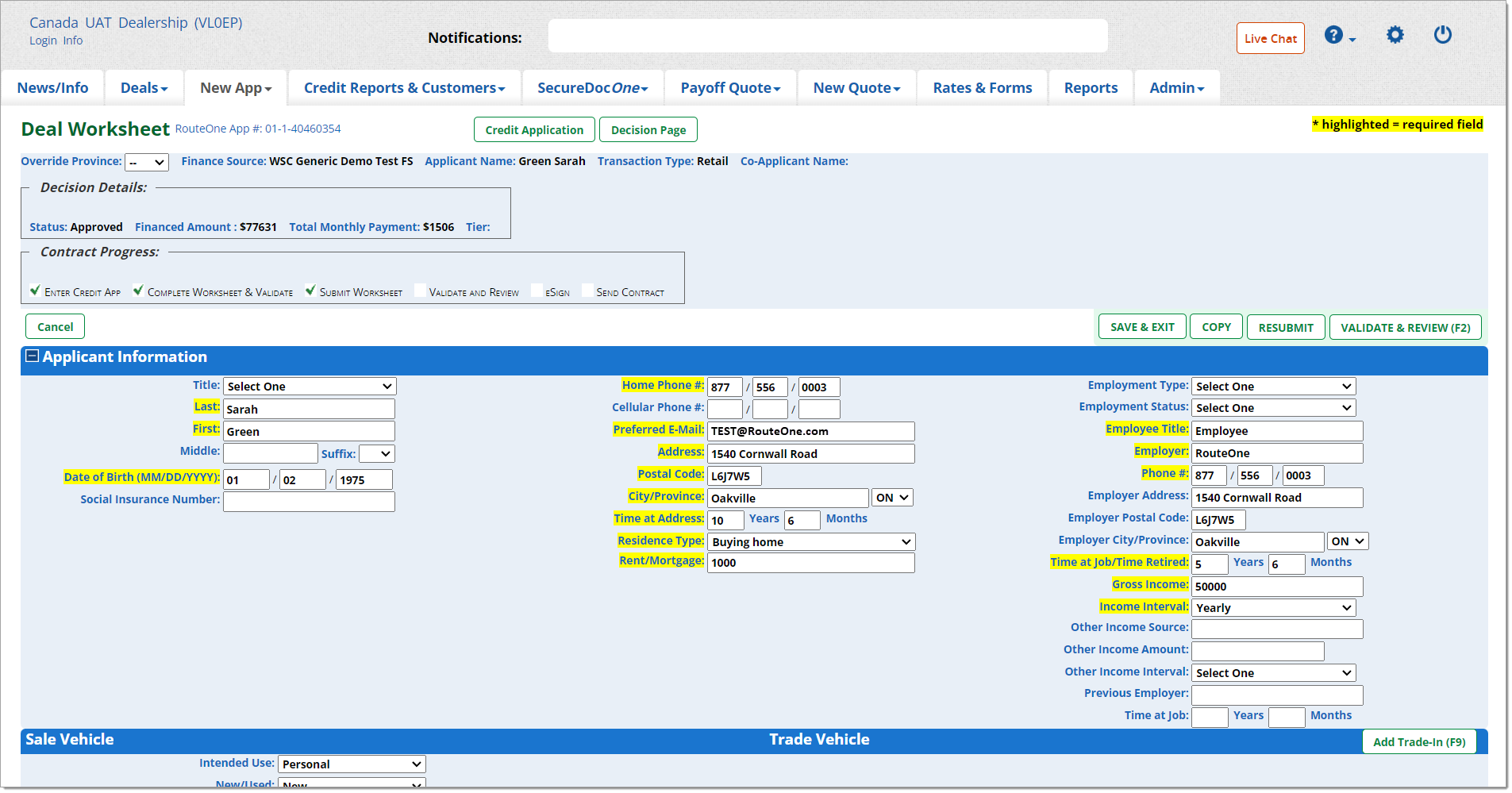Click the applicant Postal Code field

tap(734, 476)
